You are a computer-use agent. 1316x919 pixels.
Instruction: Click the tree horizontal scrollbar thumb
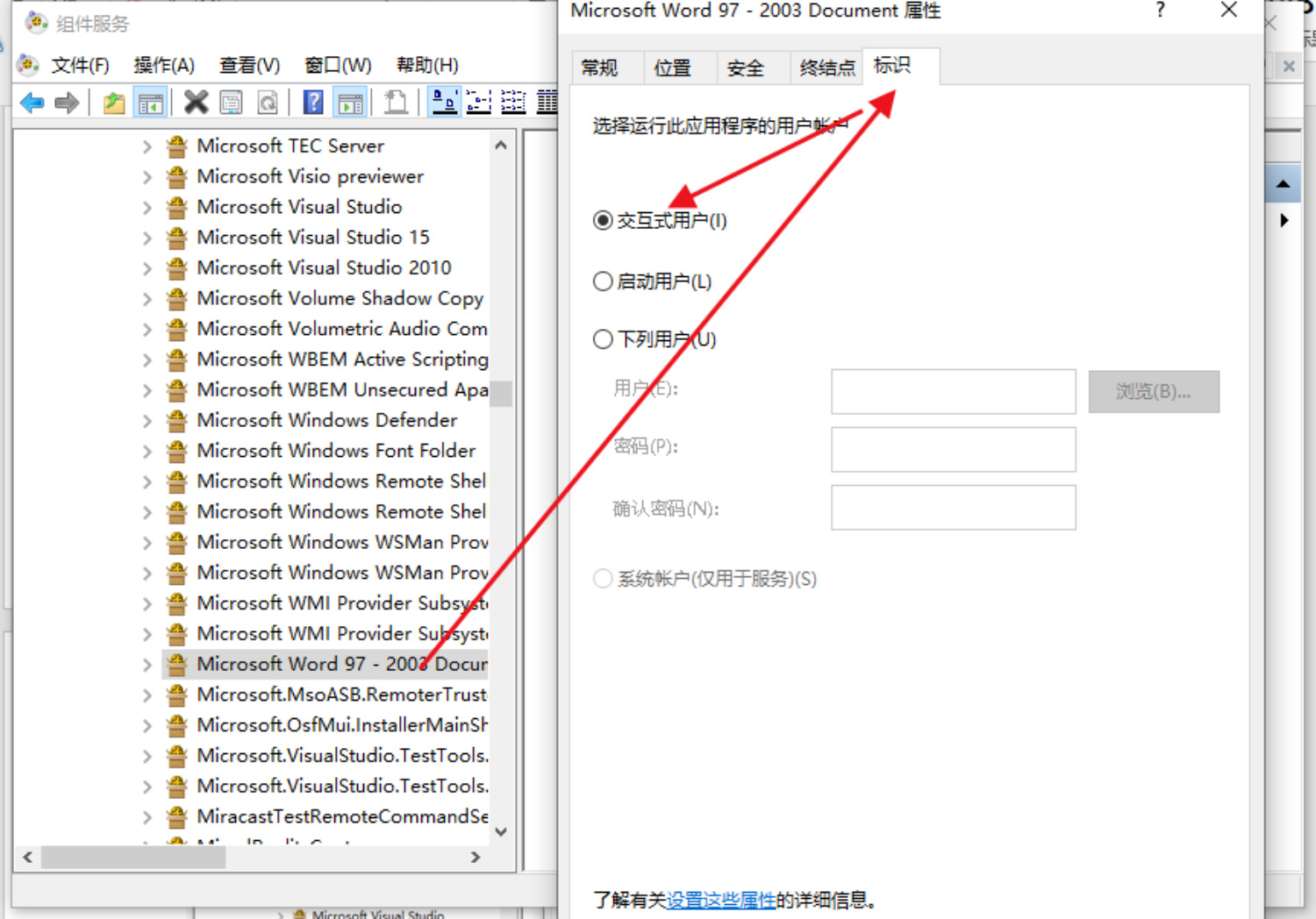(133, 857)
